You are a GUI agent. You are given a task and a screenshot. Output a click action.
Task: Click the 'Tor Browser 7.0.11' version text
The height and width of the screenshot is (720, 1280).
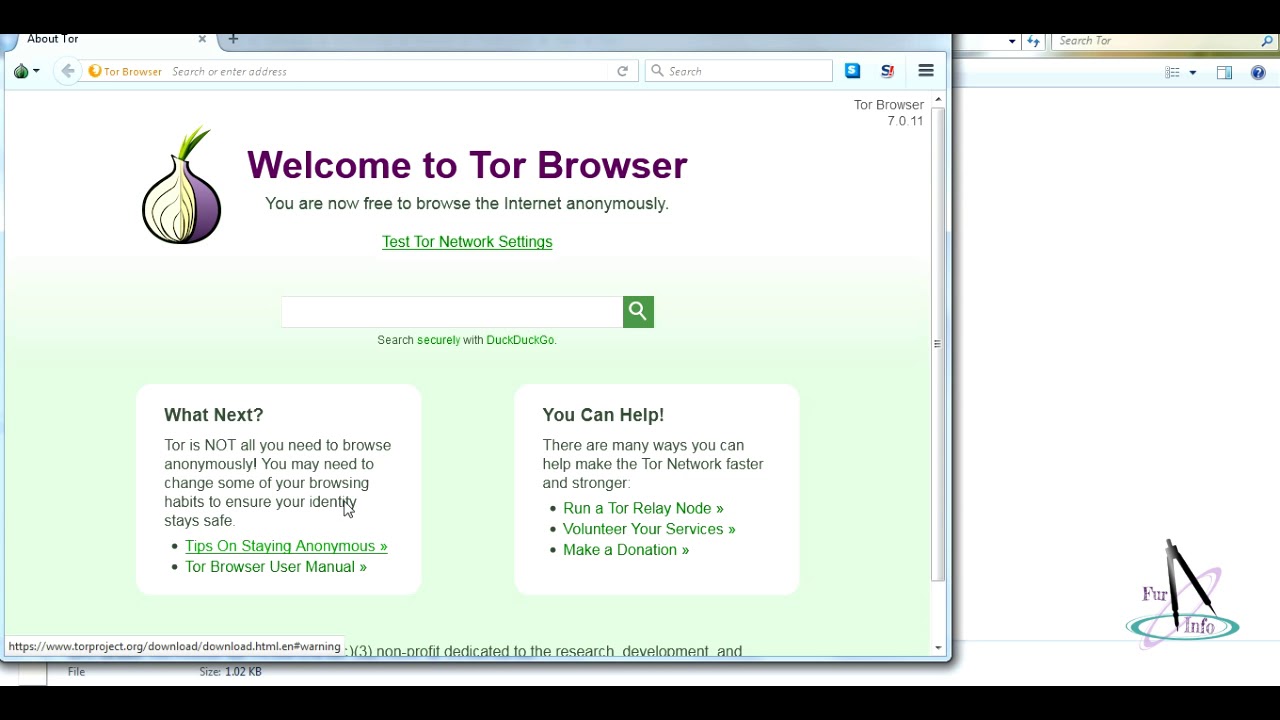pos(889,112)
